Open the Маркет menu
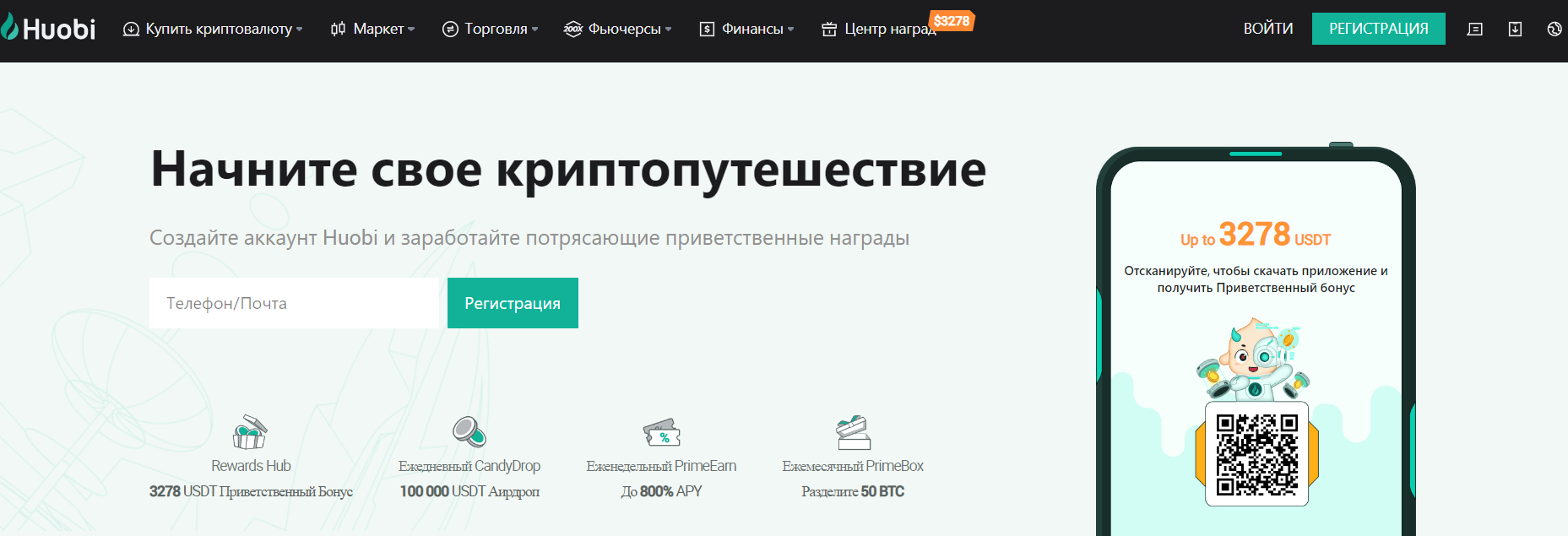This screenshot has width=1568, height=536. (x=378, y=30)
